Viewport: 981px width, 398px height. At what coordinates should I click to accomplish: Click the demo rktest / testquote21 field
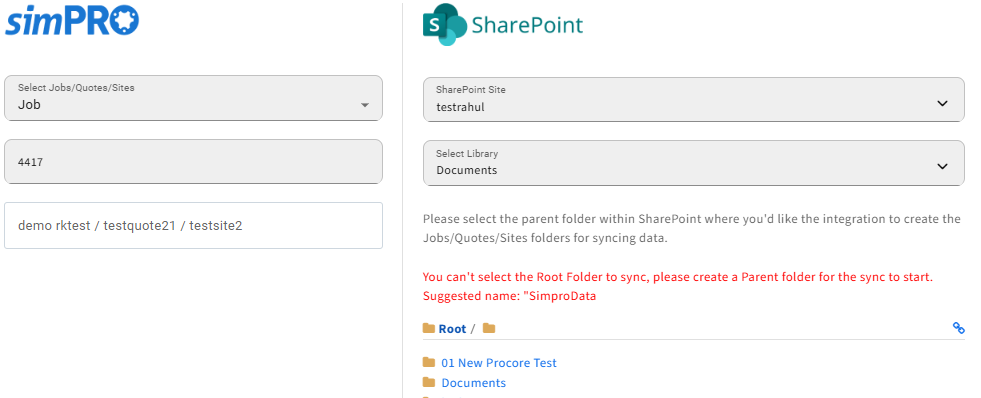coord(193,225)
